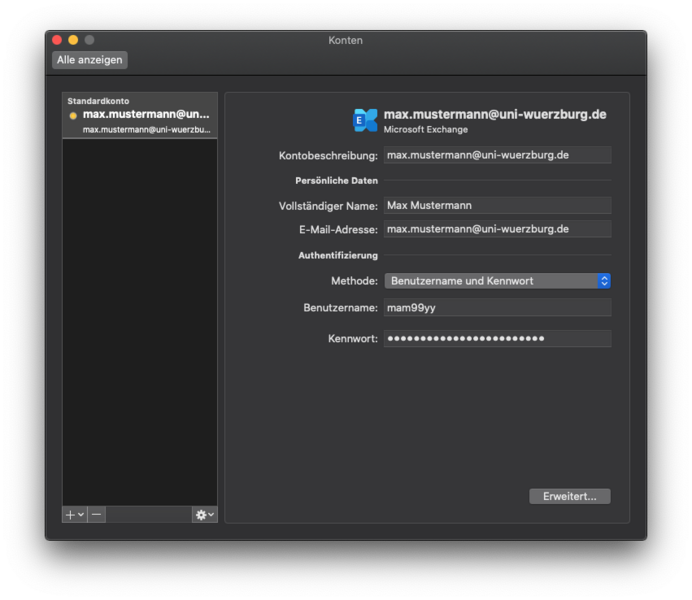The height and width of the screenshot is (600, 692).
Task: Click the yellow status dot beside the account
Action: pyautogui.click(x=72, y=116)
